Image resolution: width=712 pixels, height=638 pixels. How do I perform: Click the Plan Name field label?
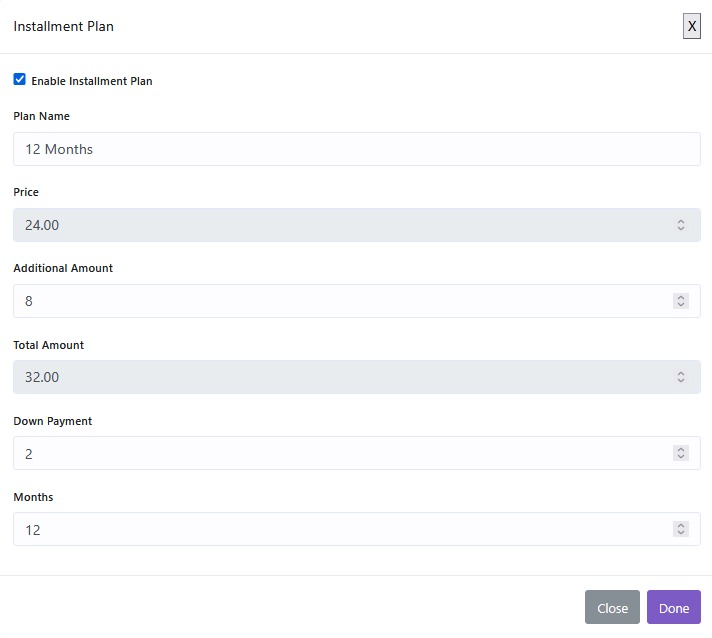point(41,116)
